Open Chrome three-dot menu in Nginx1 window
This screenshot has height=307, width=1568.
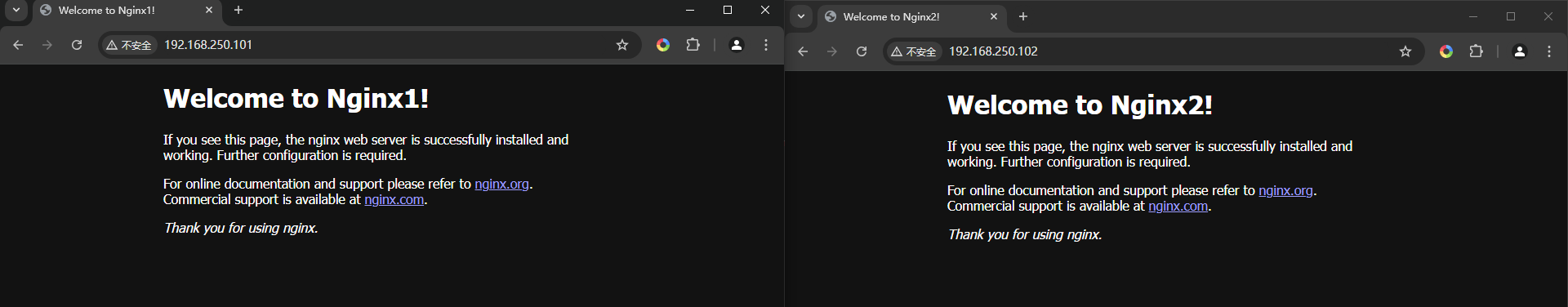(765, 45)
